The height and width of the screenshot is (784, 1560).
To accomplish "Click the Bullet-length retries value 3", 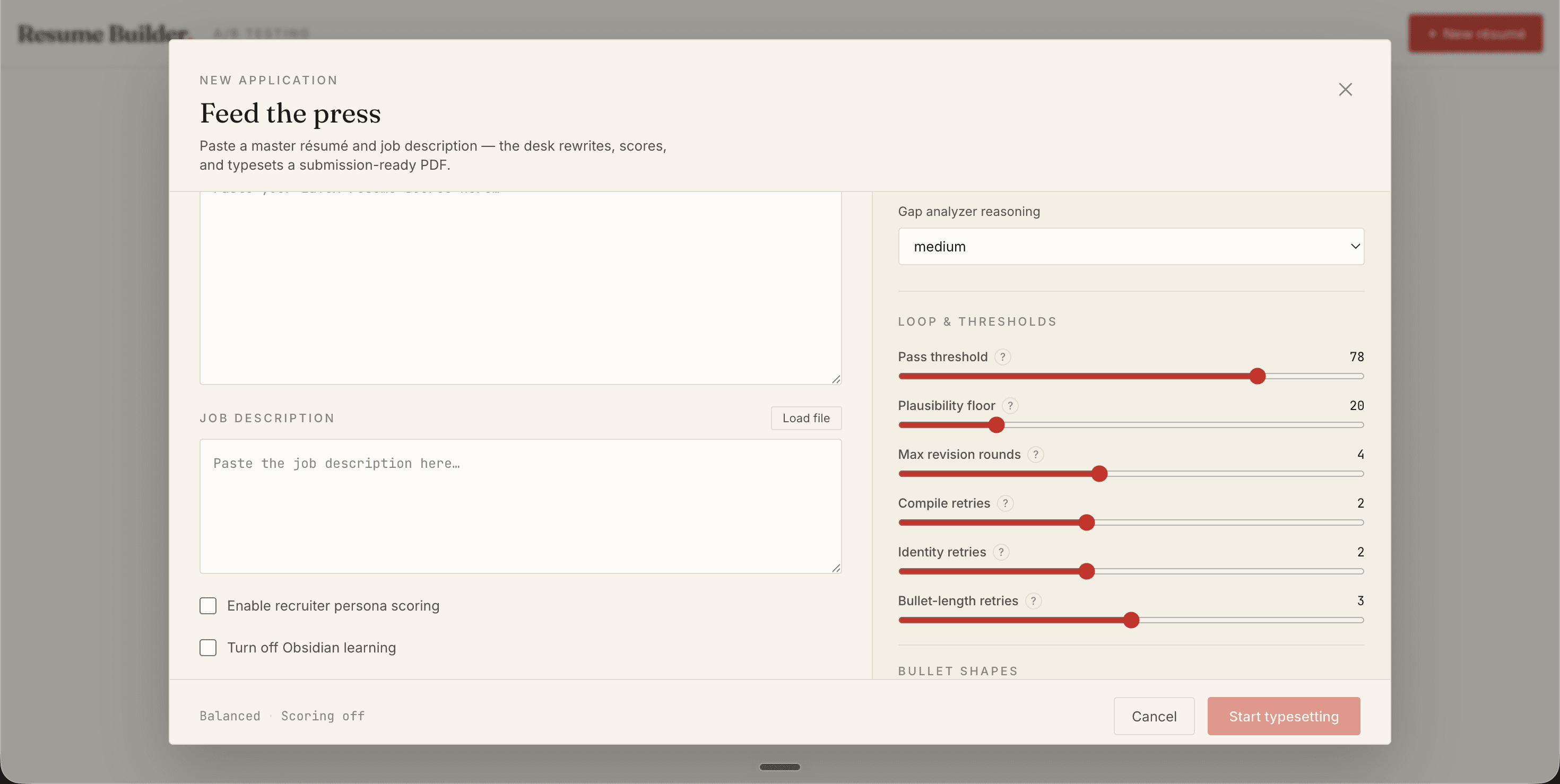I will [1360, 600].
